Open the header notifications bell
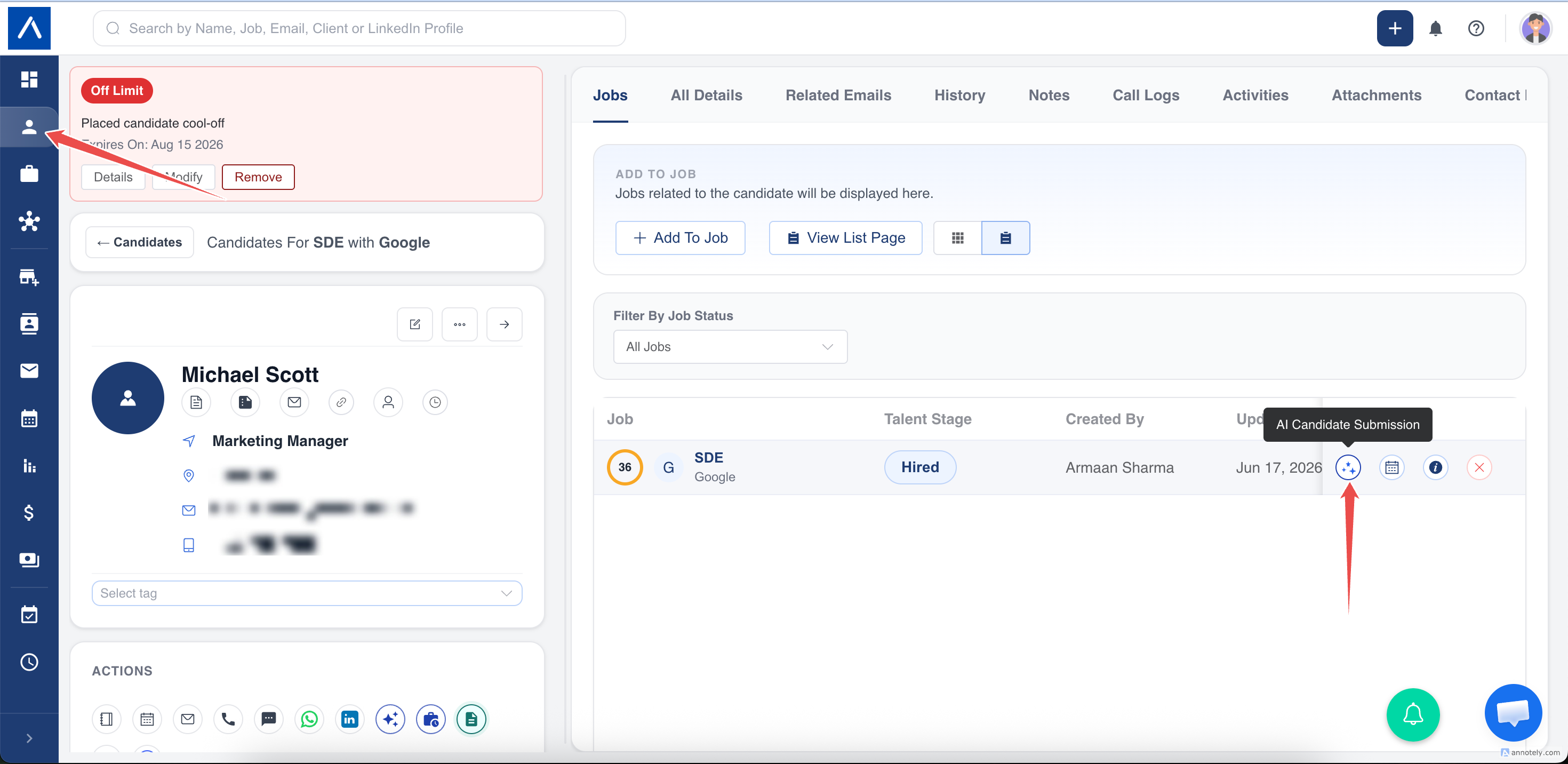 click(x=1435, y=28)
